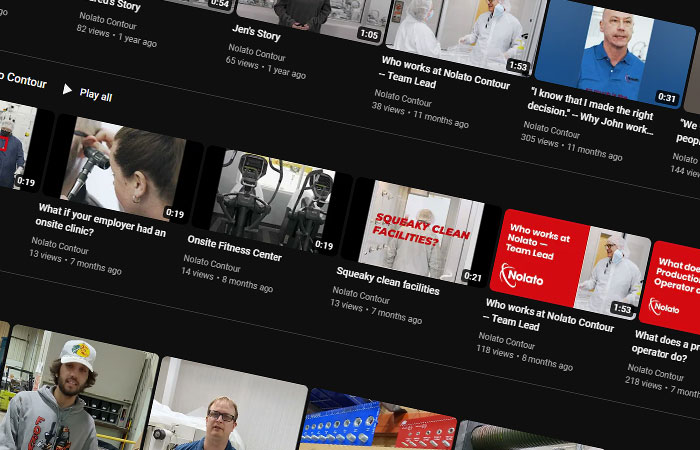Click Play all button label
The image size is (700, 450).
(x=96, y=95)
